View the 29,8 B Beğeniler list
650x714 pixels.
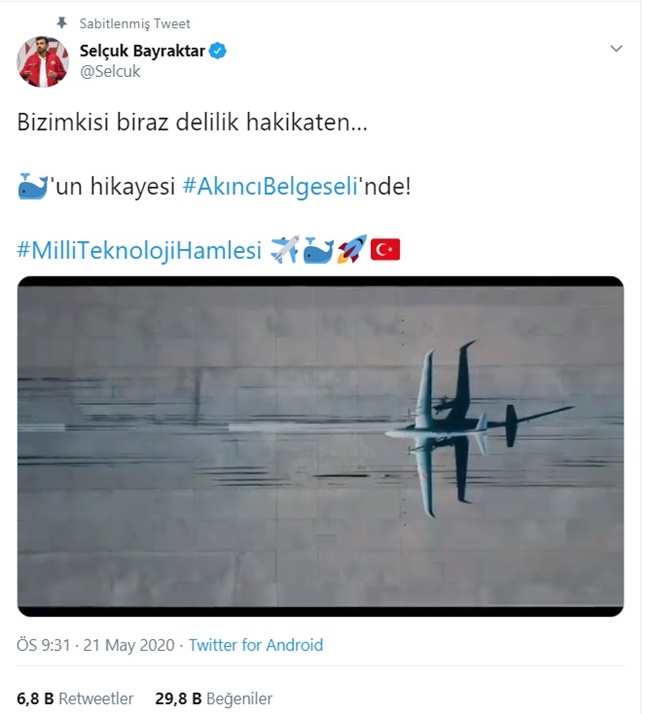point(214,699)
